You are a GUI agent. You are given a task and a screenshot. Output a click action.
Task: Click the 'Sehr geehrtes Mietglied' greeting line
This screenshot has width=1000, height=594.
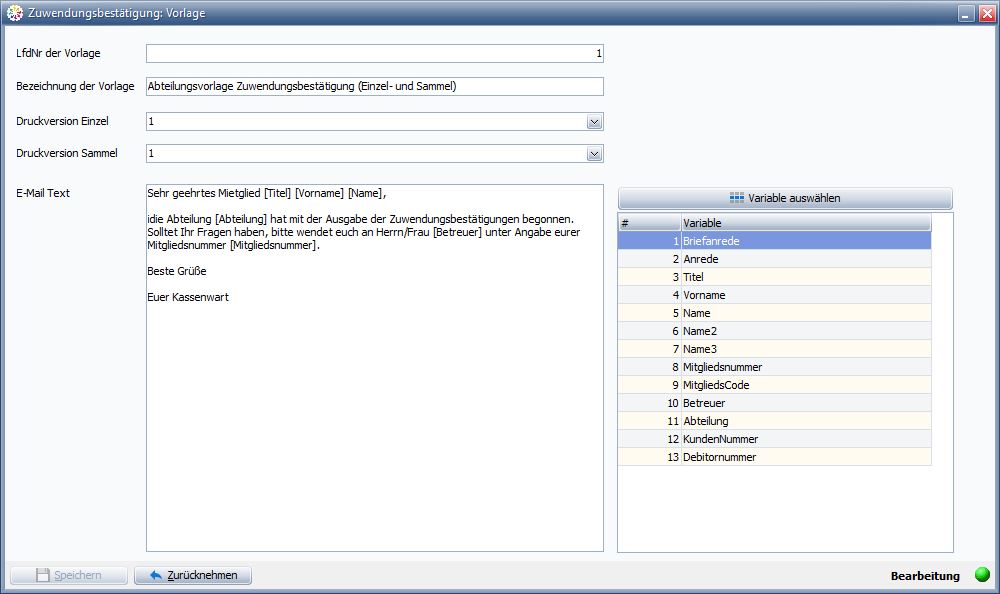coord(267,193)
